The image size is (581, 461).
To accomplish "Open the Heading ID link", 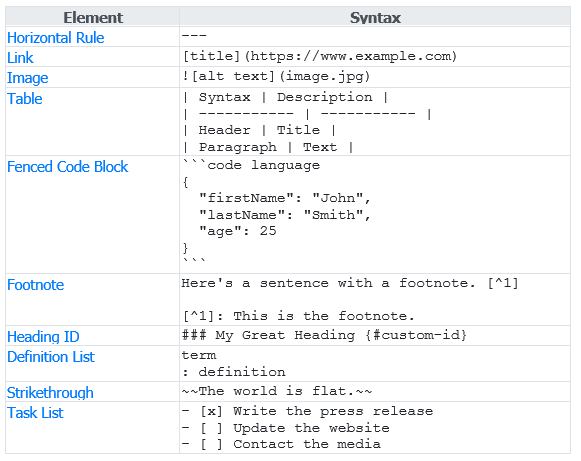I will [x=43, y=337].
